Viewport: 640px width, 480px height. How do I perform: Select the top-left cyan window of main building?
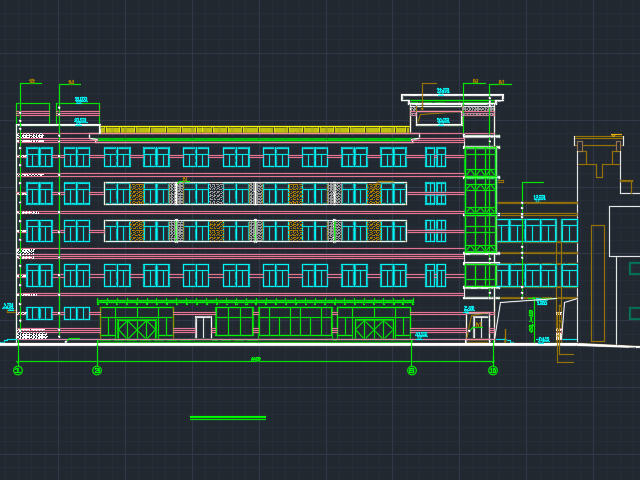[39, 157]
